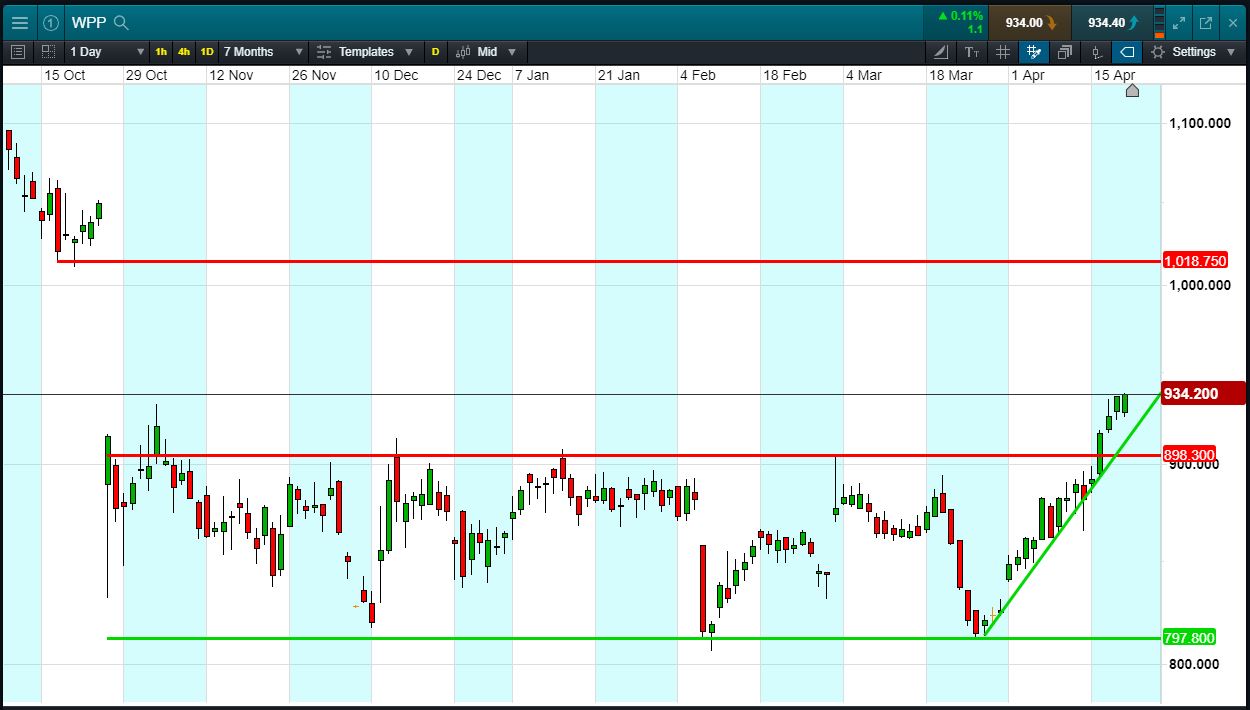Click the 26 Nov date label
This screenshot has width=1250, height=710.
tap(313, 75)
